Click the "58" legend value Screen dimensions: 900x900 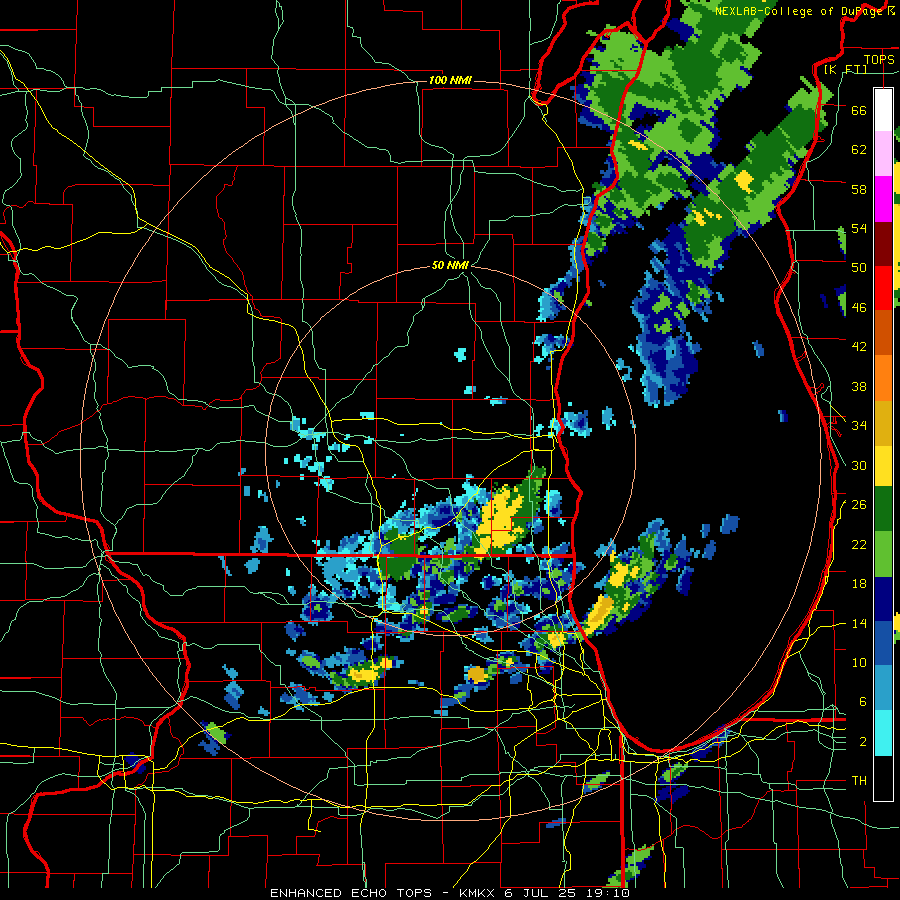tap(859, 189)
